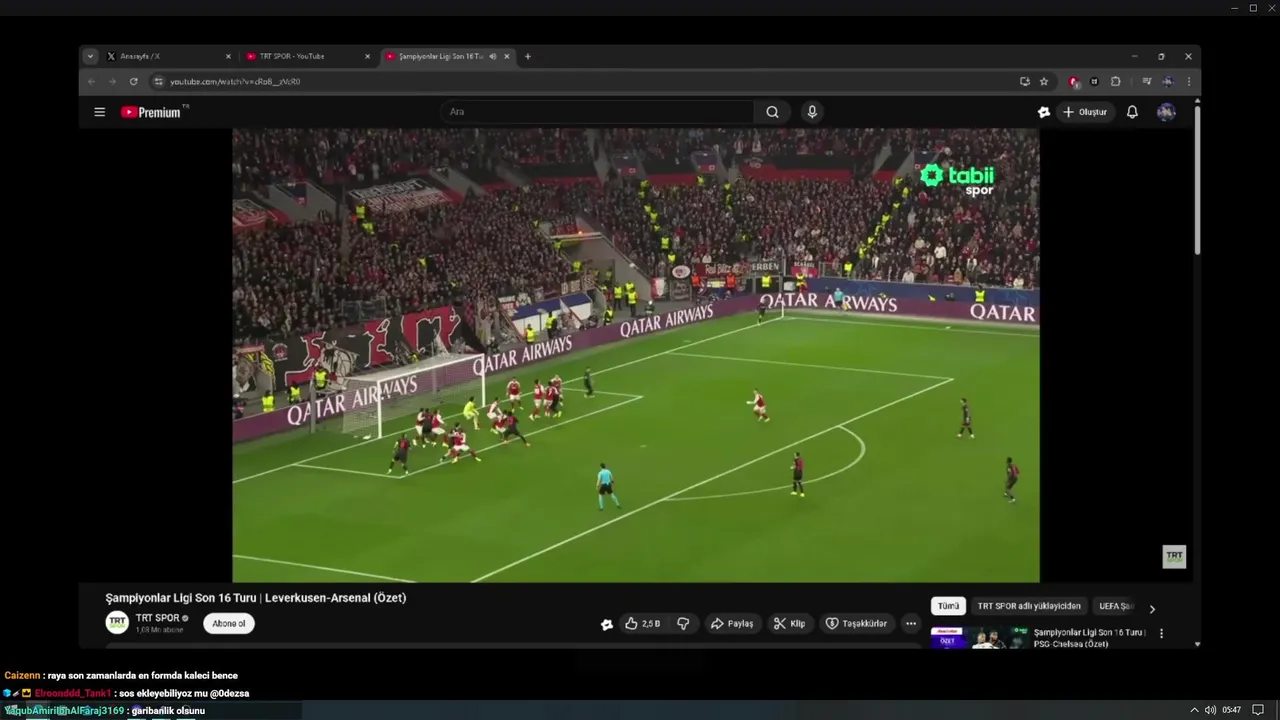The width and height of the screenshot is (1280, 720).
Task: Click the sparkle icon next to like button
Action: click(x=606, y=624)
